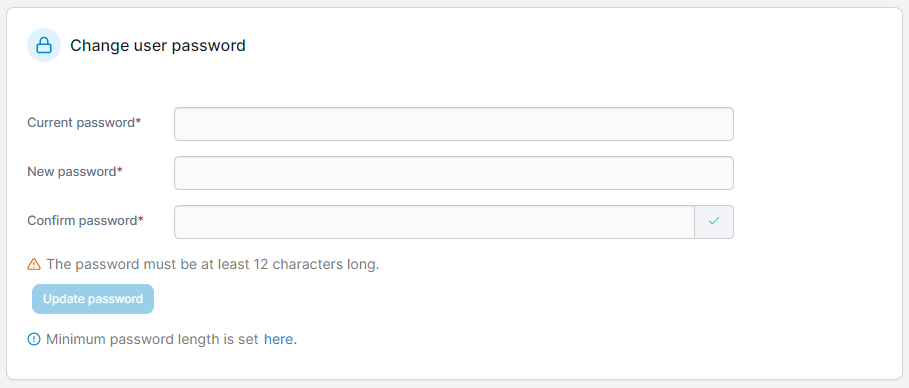Click the red asterisk after New password
Viewport: 909px width, 388px height.
(120, 170)
